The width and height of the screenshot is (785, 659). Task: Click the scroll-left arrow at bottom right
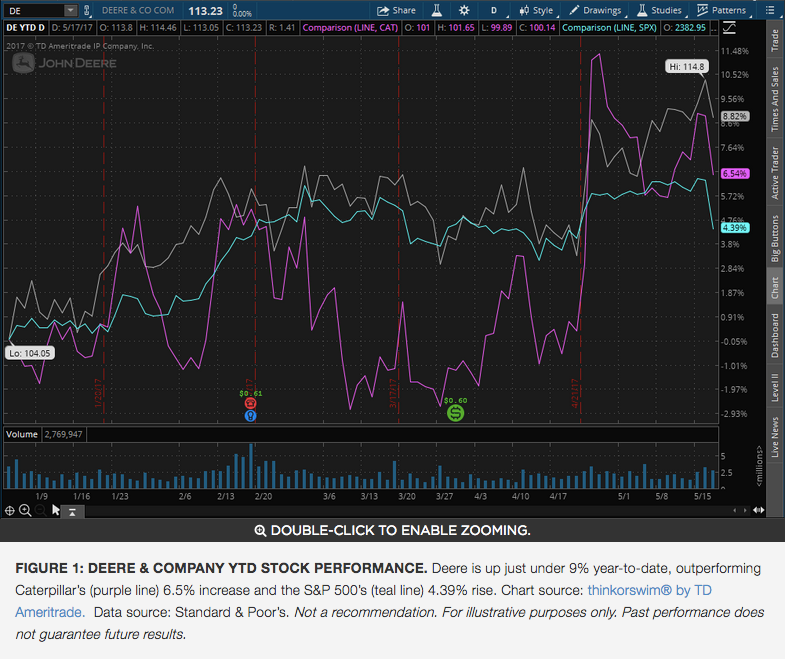click(x=734, y=510)
